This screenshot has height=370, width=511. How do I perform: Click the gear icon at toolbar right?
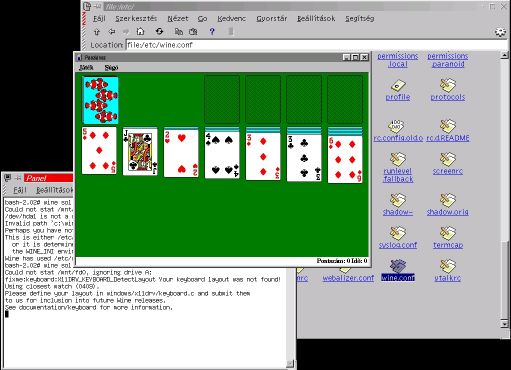tap(500, 32)
